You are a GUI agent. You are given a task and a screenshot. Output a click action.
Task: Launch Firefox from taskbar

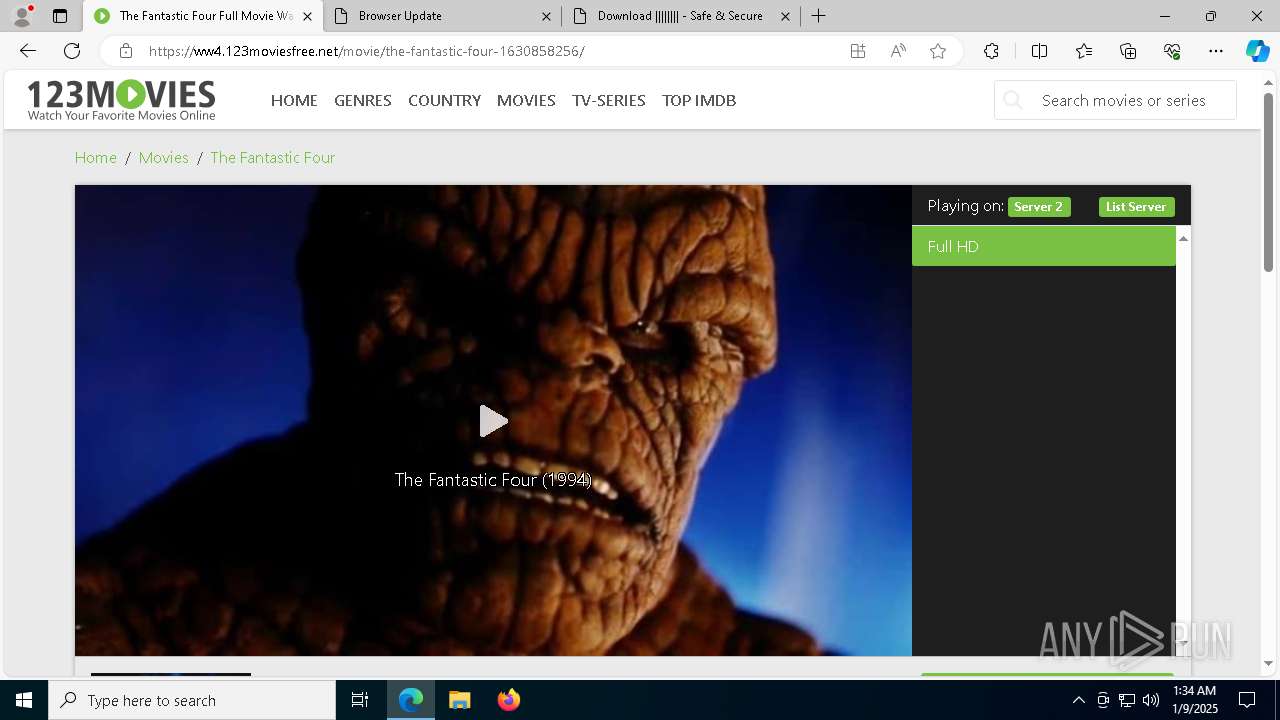[x=508, y=700]
